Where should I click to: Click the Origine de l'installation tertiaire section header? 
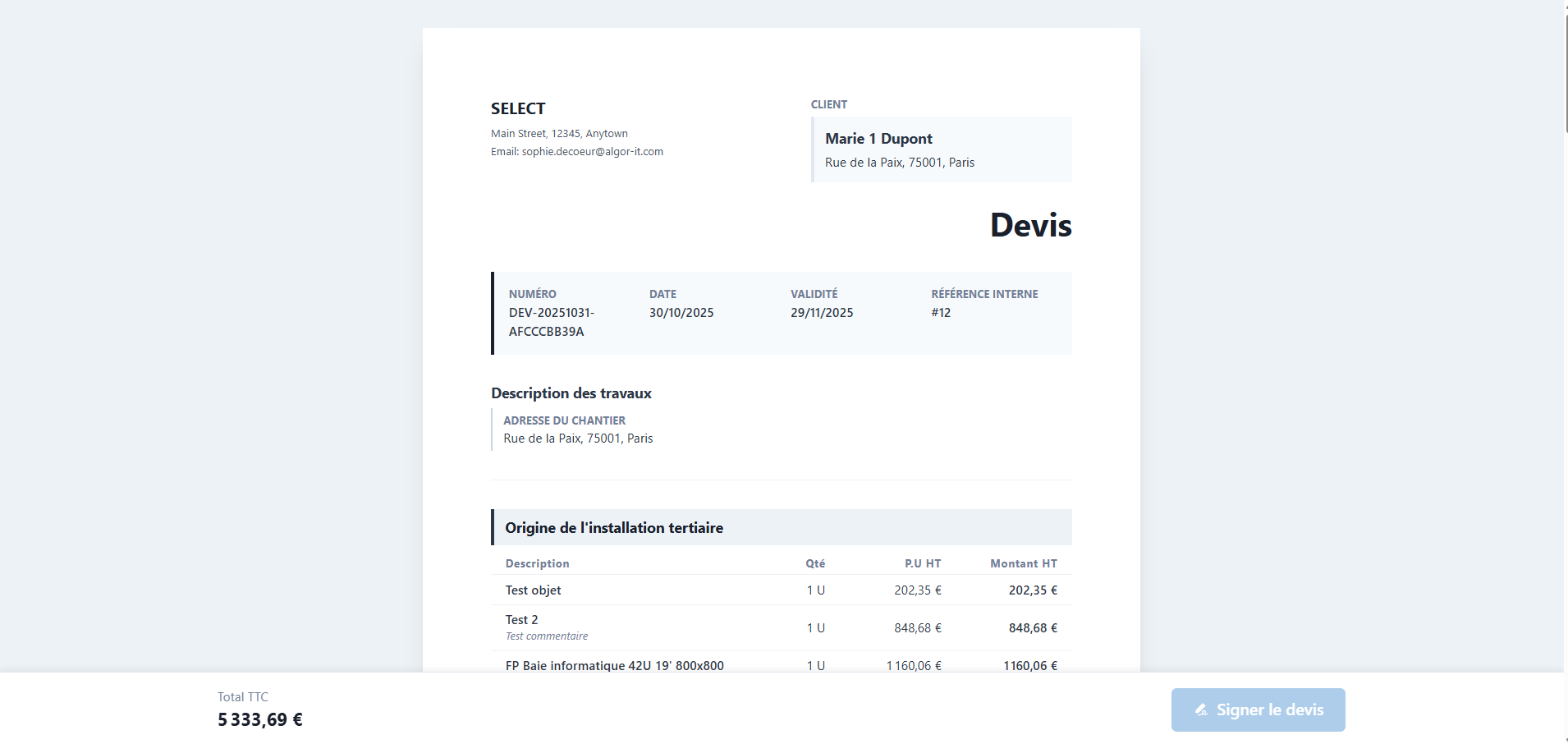click(614, 528)
